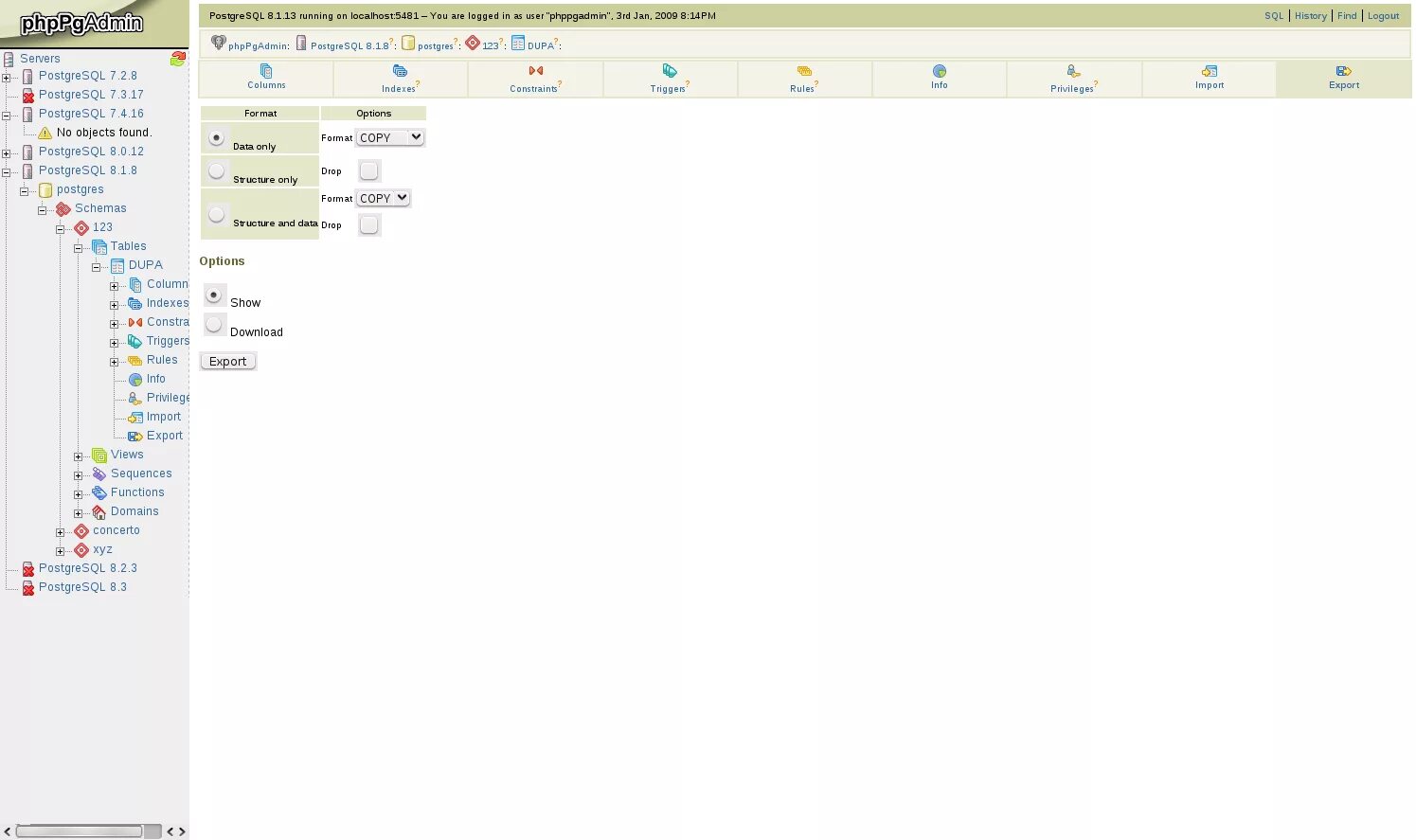
Task: Expand the PostgreSQL 8.0.12 server node
Action: tap(7, 153)
